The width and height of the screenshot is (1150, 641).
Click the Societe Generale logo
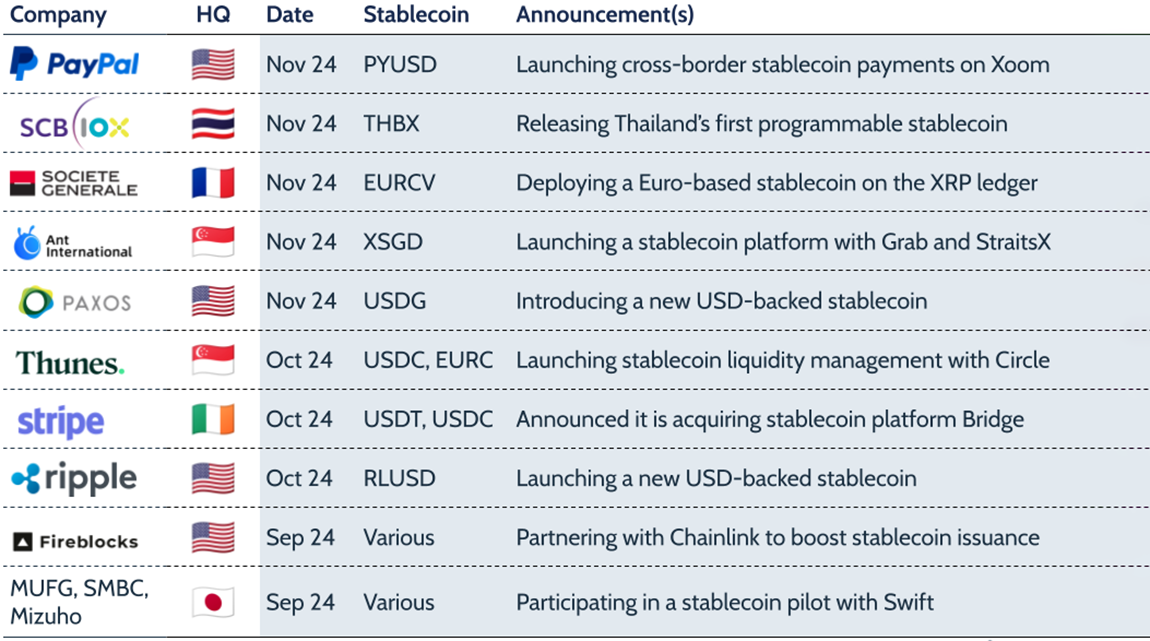coord(74,184)
